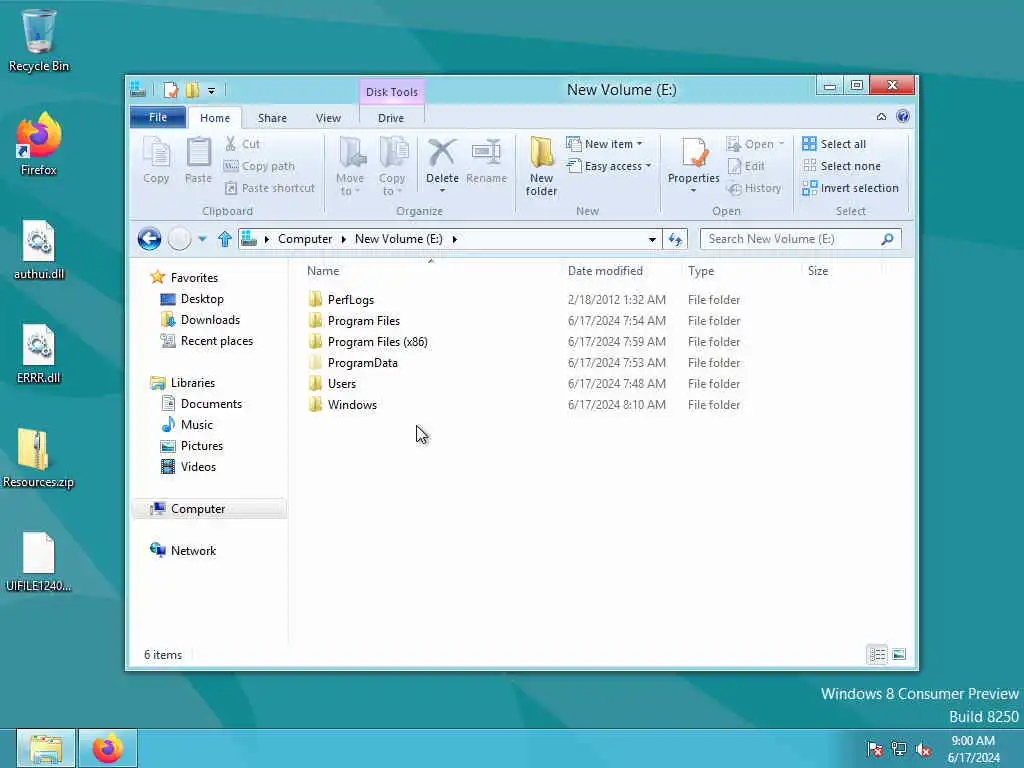The height and width of the screenshot is (768, 1024).
Task: Click the Back navigation arrow
Action: click(150, 239)
